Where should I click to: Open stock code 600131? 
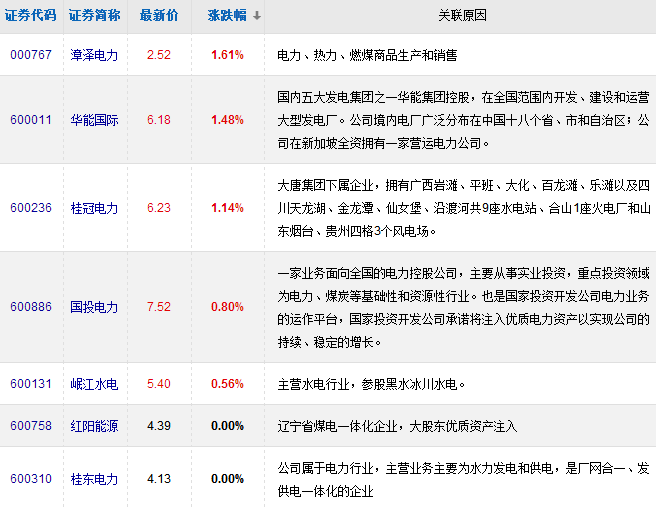31,384
